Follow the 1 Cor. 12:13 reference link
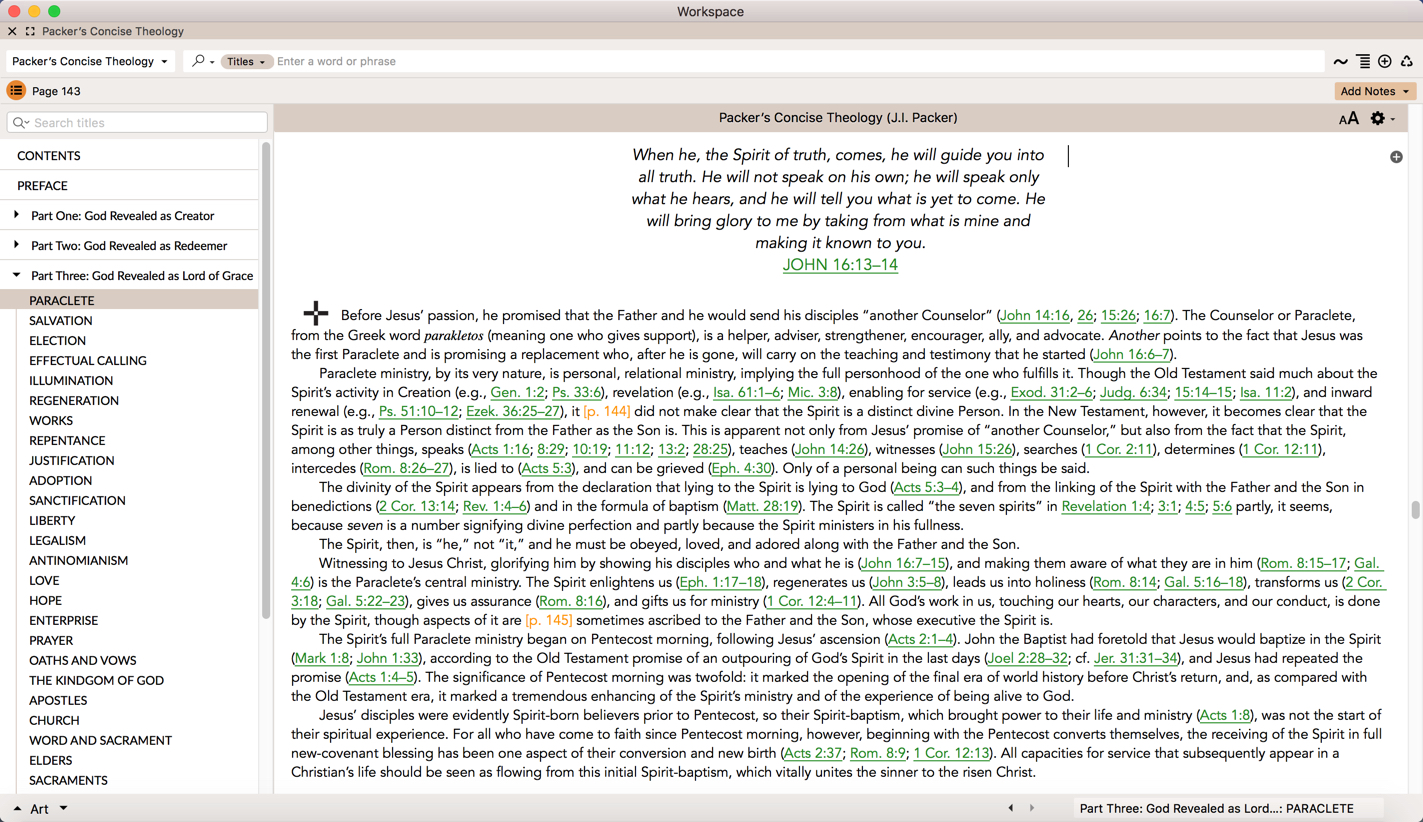The width and height of the screenshot is (1423, 822). 951,754
